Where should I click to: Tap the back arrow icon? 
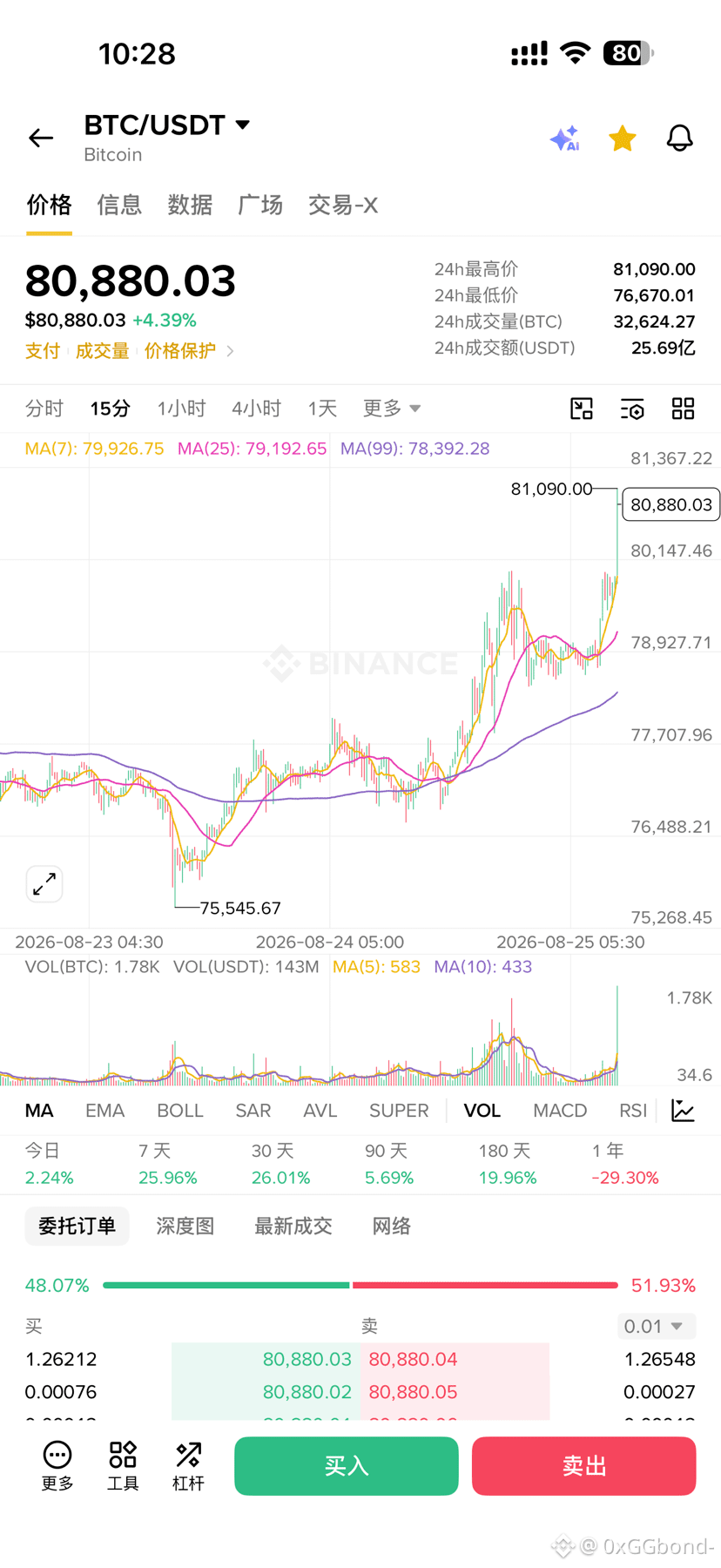click(x=41, y=138)
